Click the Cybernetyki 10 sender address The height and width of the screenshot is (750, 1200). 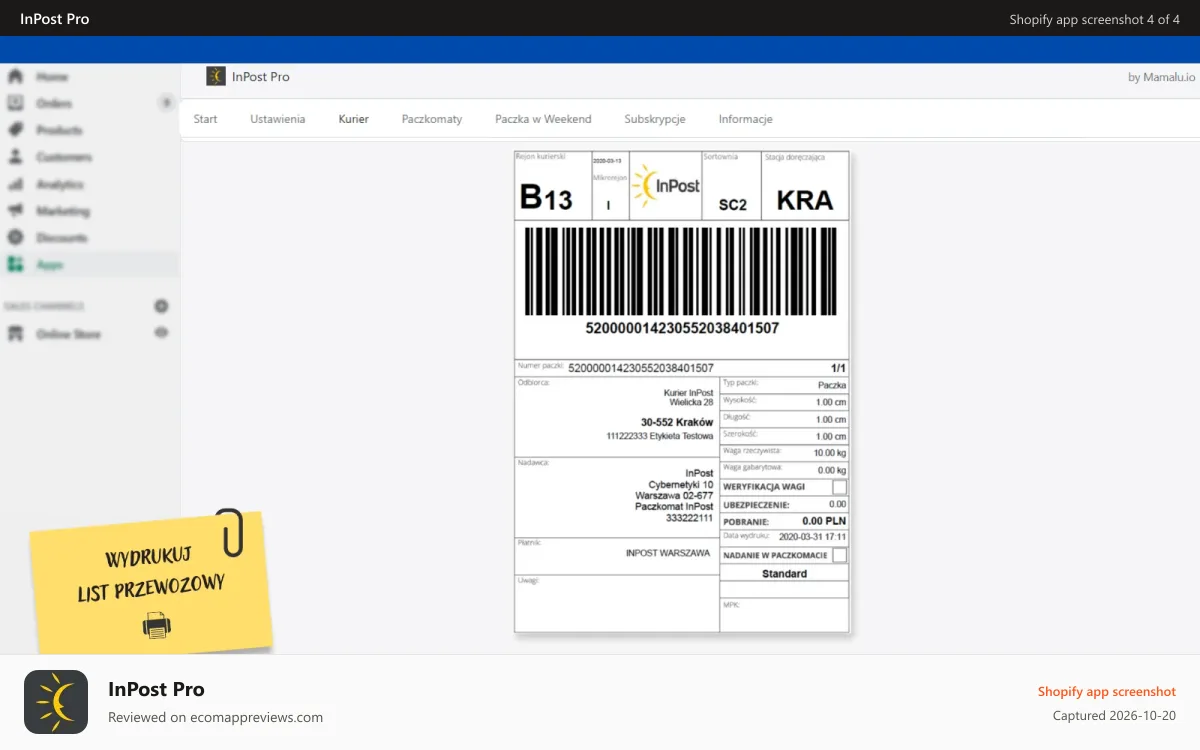(681, 484)
